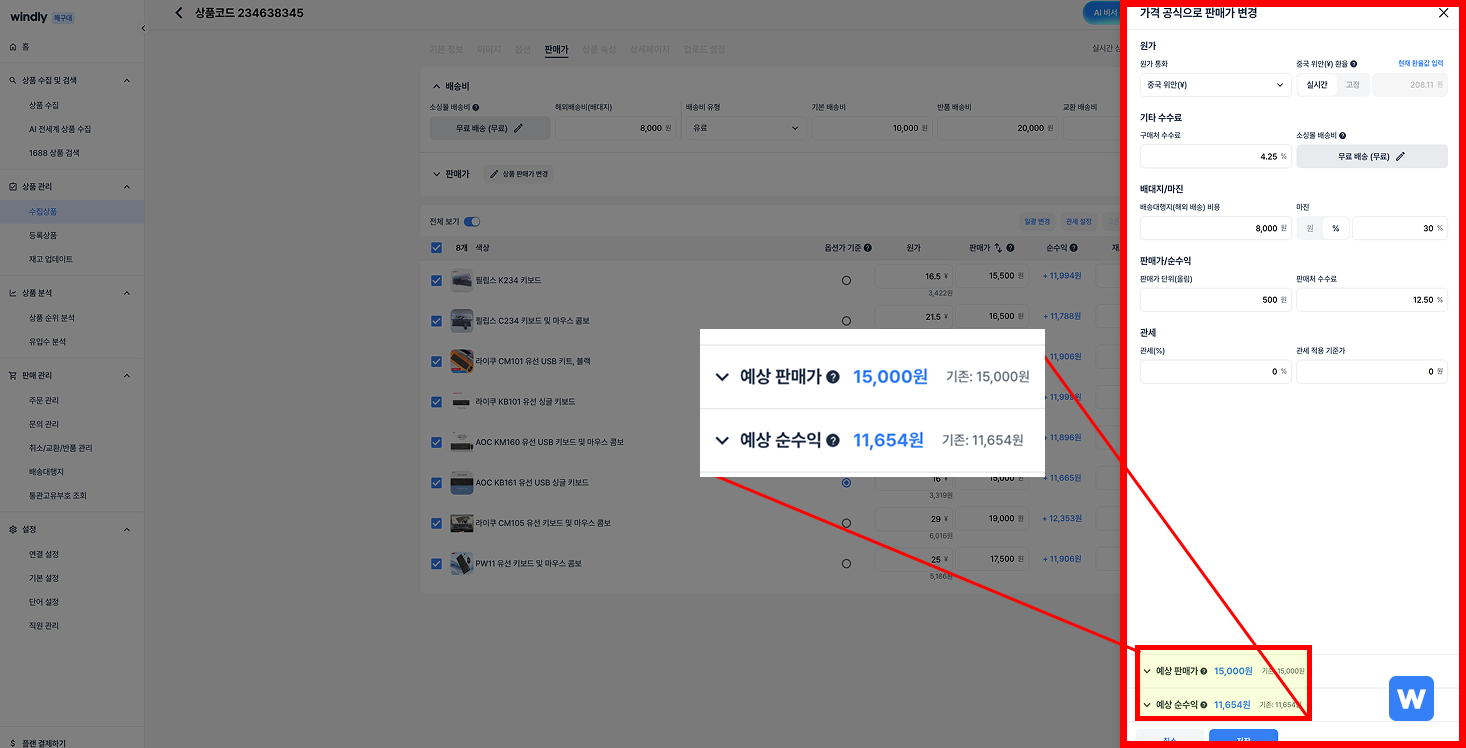The width and height of the screenshot is (1466, 748).
Task: Click panel's 무료 배송 (무료) edit button
Action: click(x=1371, y=156)
